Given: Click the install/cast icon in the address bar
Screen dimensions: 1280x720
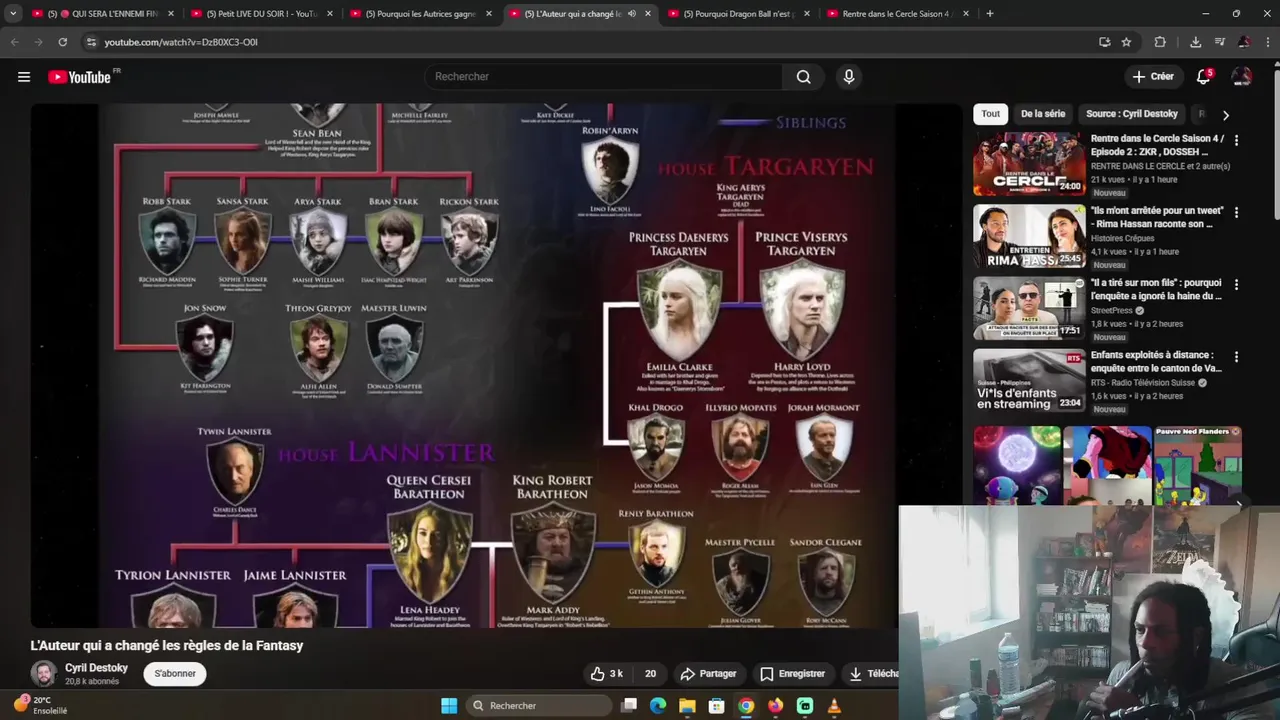Looking at the screenshot, I should 1104,42.
